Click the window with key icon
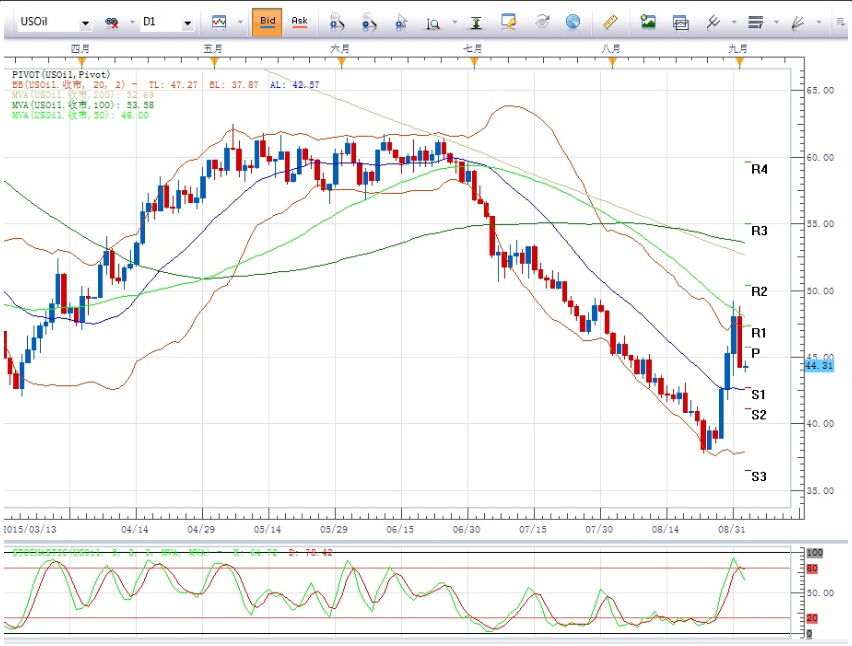 pos(509,22)
